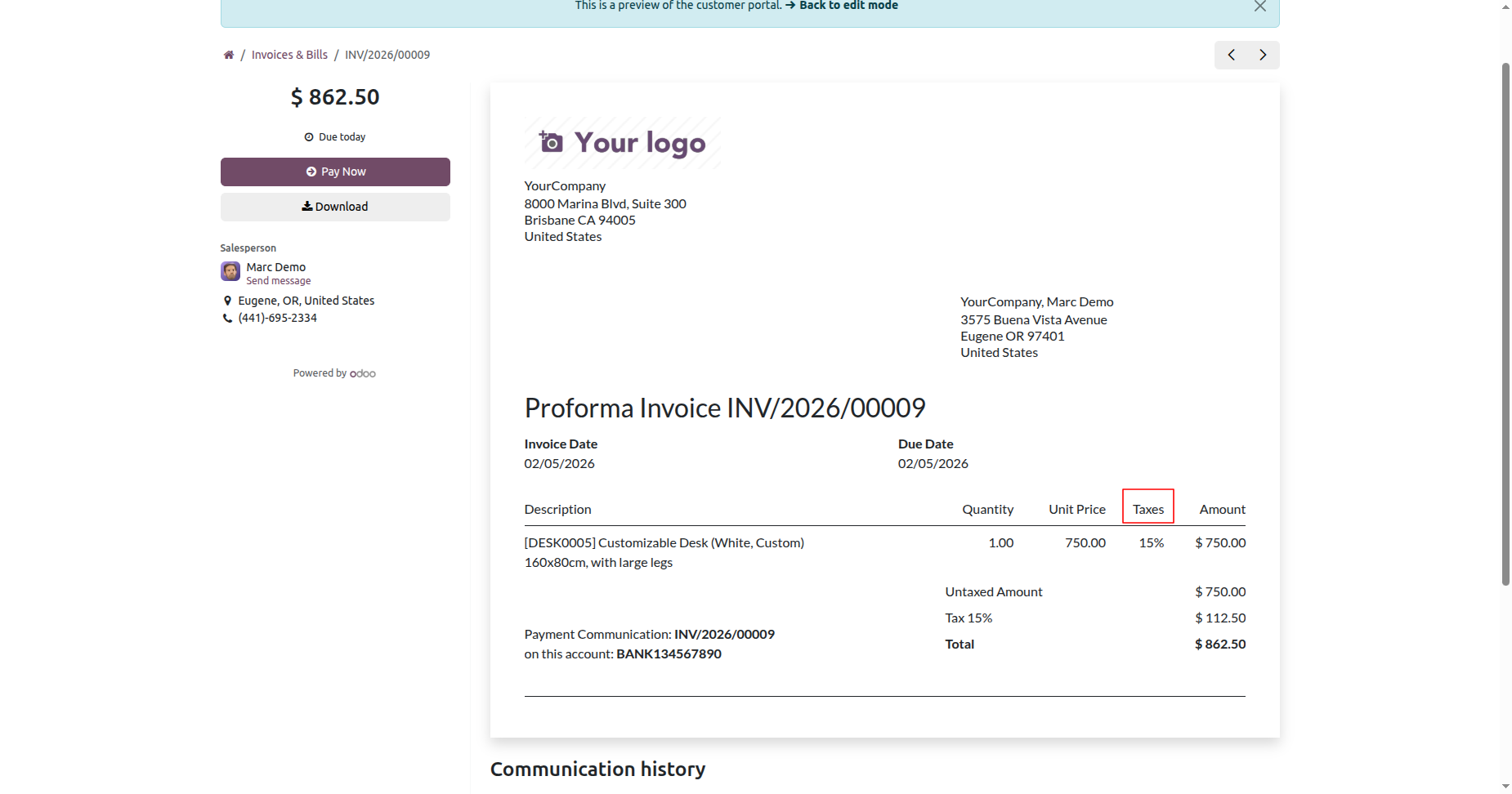
Task: Click the phone icon beside (441)-695-2334
Action: [227, 319]
